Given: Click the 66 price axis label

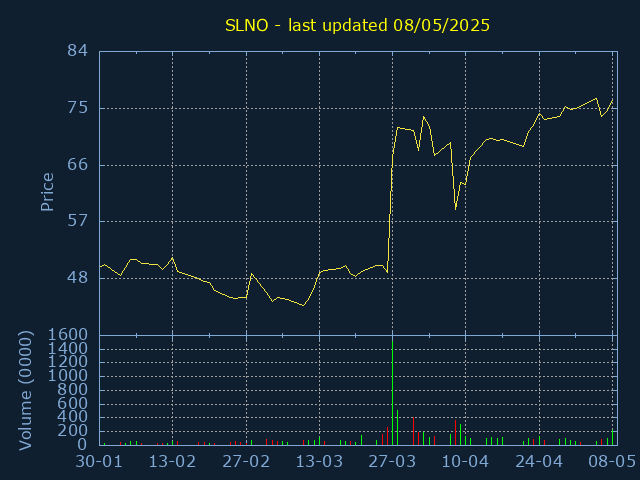Looking at the screenshot, I should pos(78,165).
